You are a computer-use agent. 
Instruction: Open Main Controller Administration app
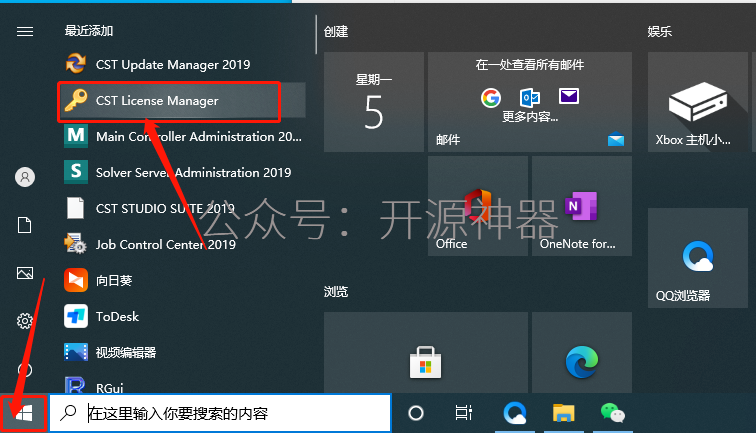[x=181, y=136]
